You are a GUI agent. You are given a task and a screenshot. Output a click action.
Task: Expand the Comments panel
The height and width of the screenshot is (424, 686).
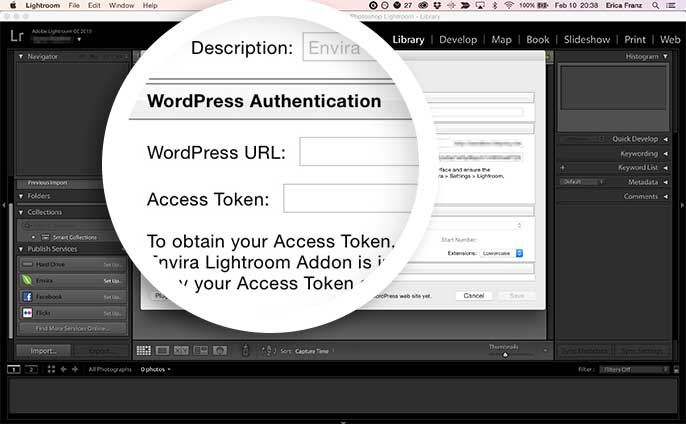point(665,196)
